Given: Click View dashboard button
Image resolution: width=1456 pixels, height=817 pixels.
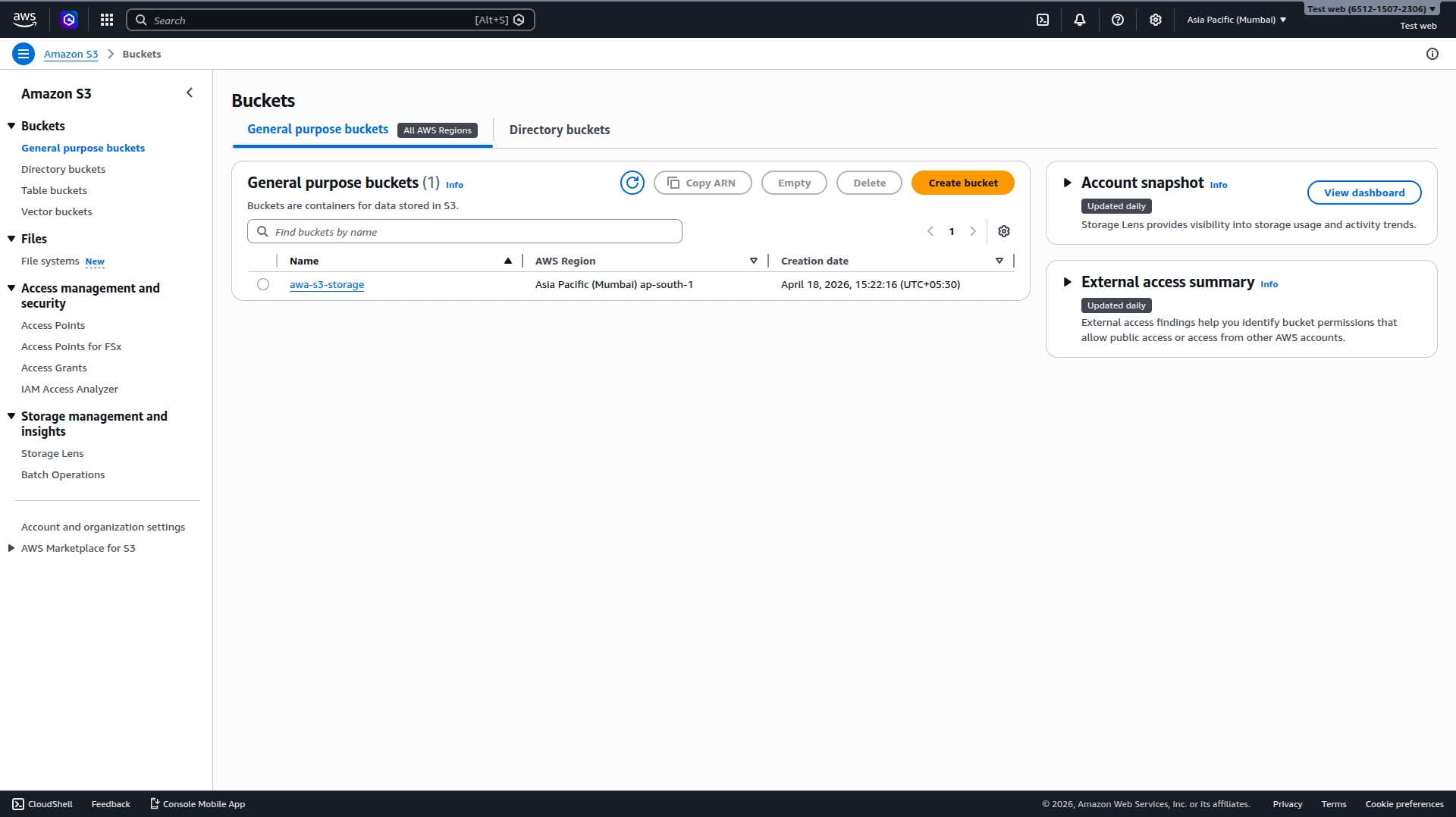Looking at the screenshot, I should [x=1364, y=193].
